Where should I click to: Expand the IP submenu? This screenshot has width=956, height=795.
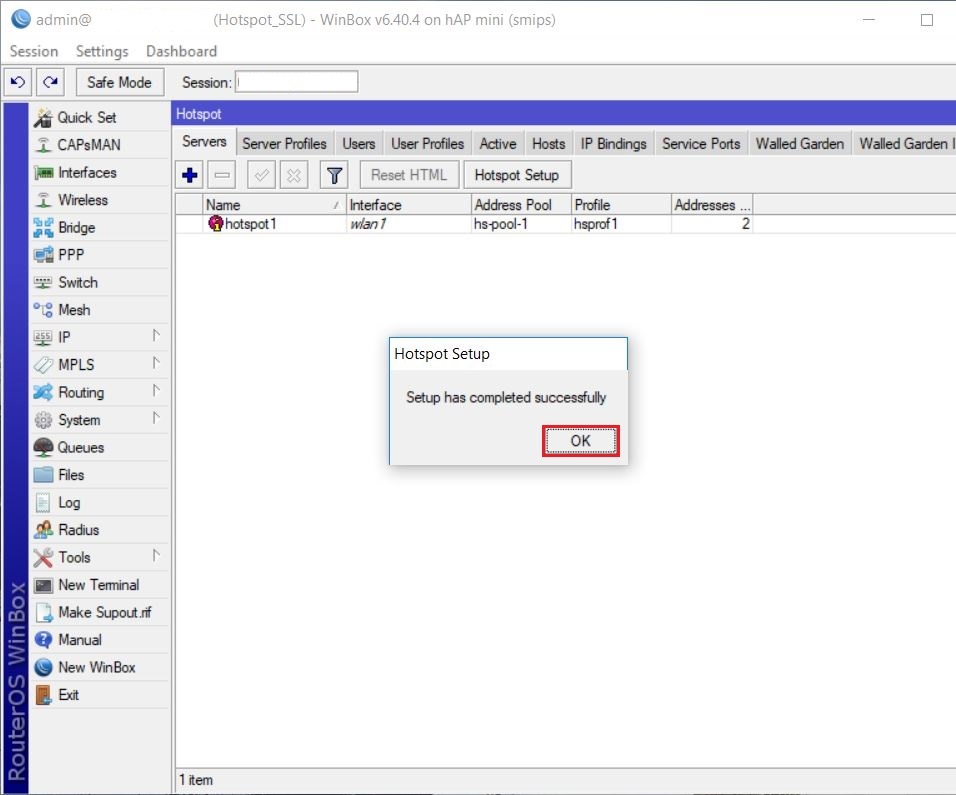coord(100,337)
